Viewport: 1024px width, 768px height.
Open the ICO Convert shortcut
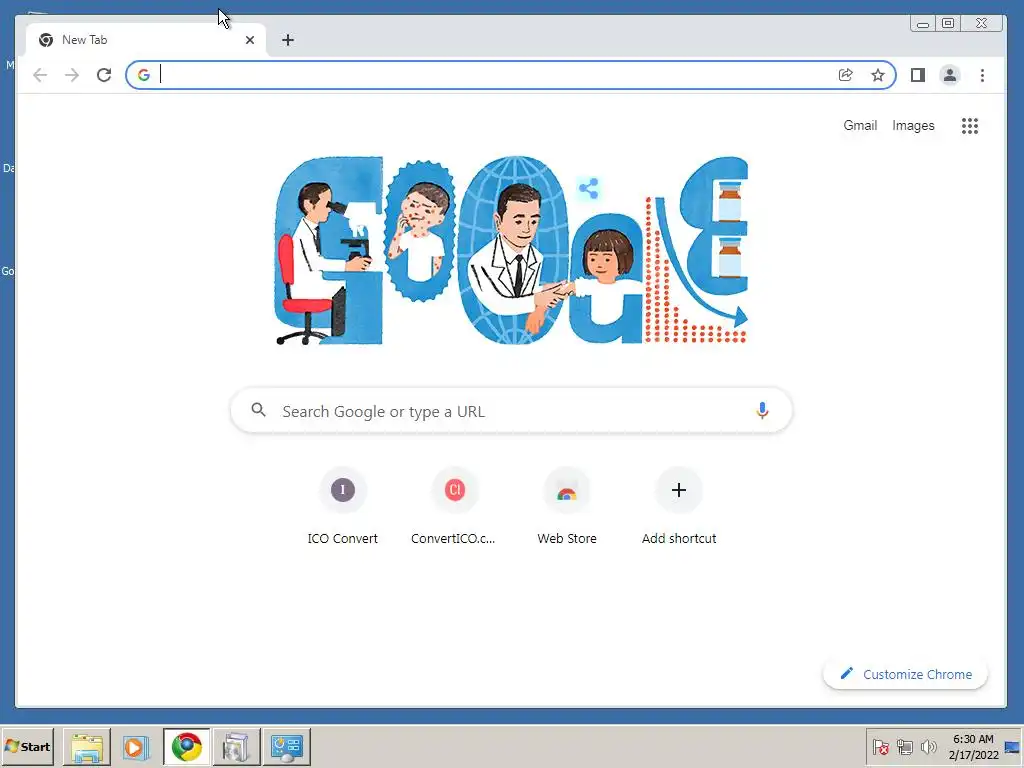tap(343, 507)
